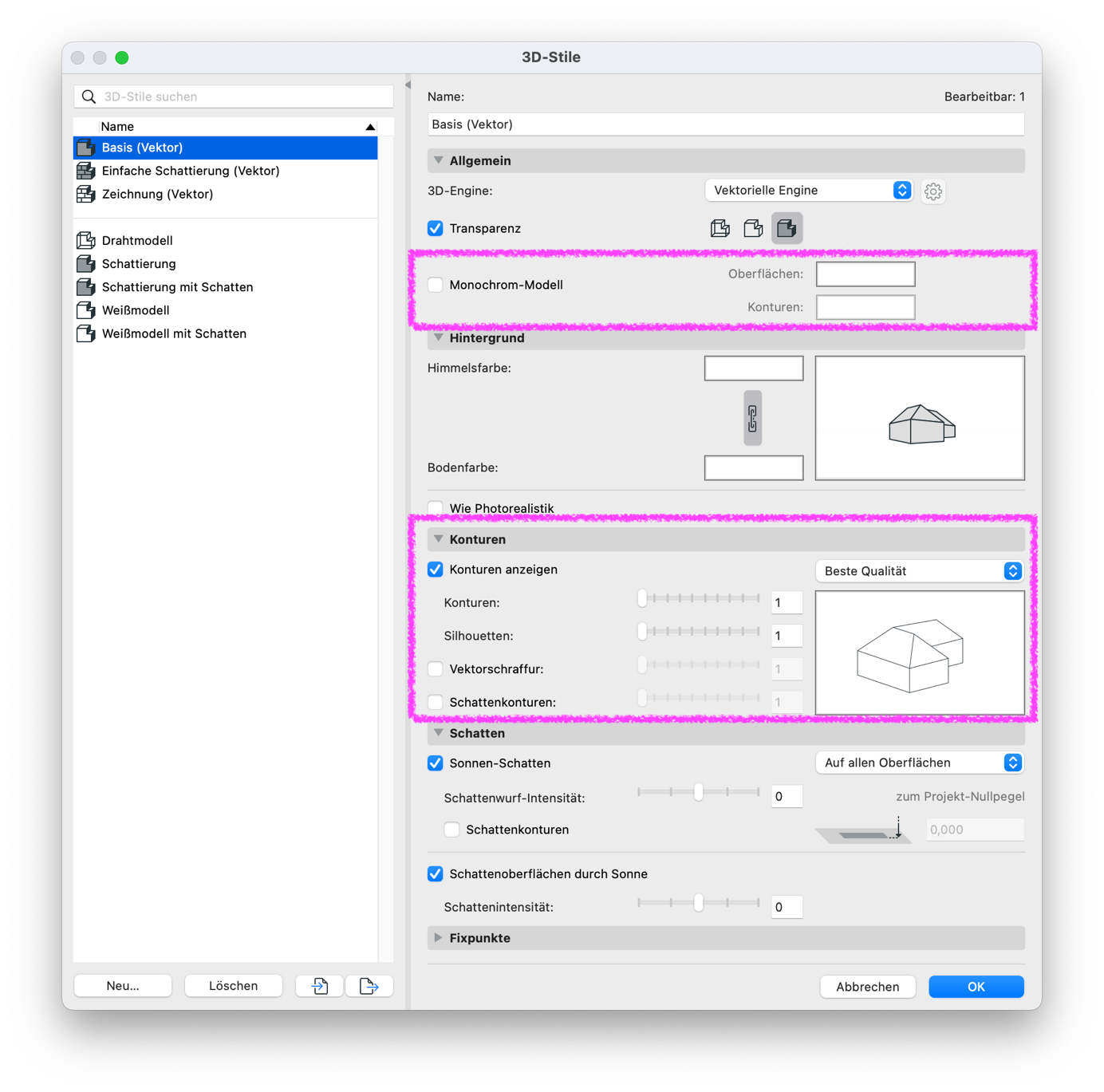1104x1092 pixels.
Task: Open the Vektorielle Engine dropdown
Action: 809,191
